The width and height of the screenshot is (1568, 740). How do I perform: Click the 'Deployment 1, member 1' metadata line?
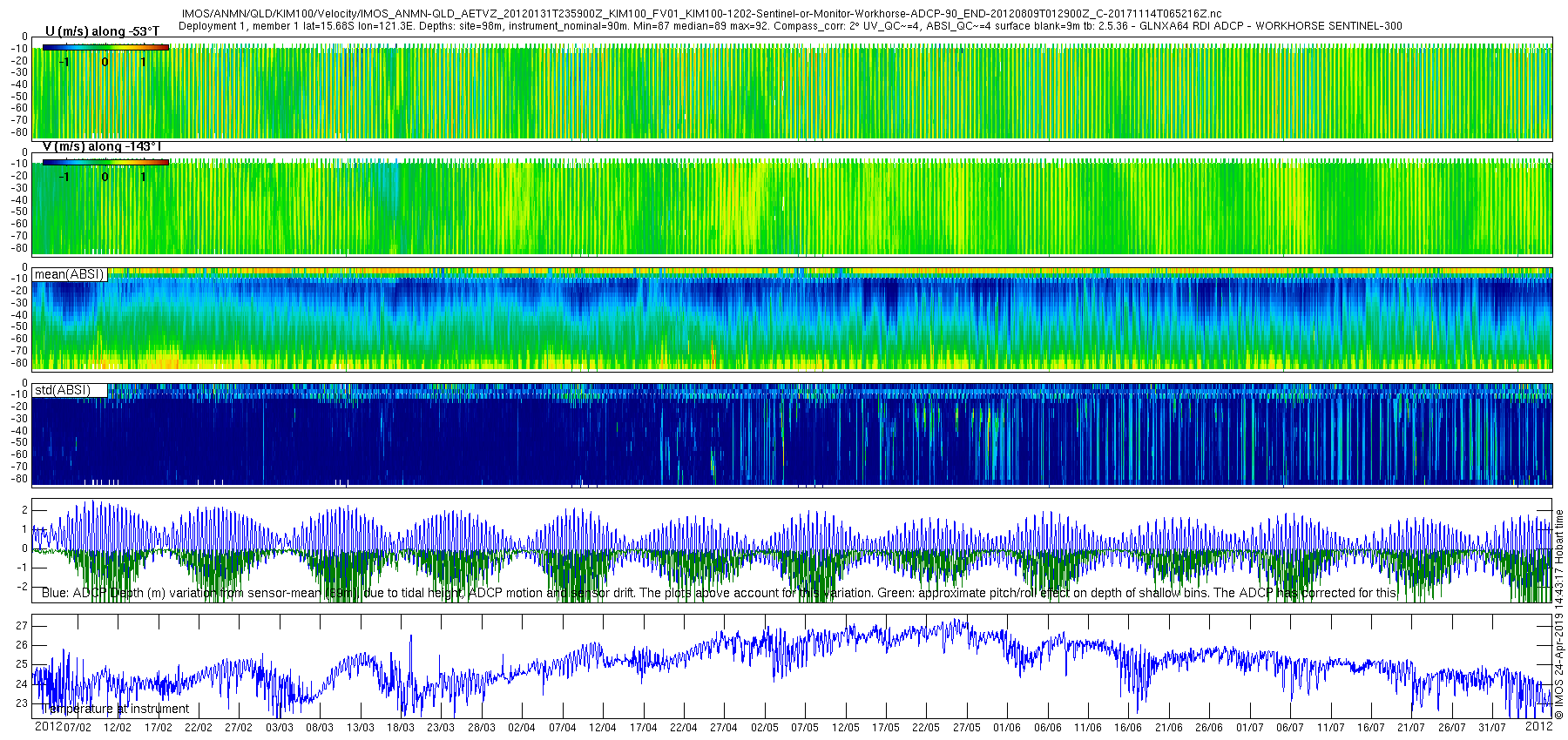click(x=790, y=26)
